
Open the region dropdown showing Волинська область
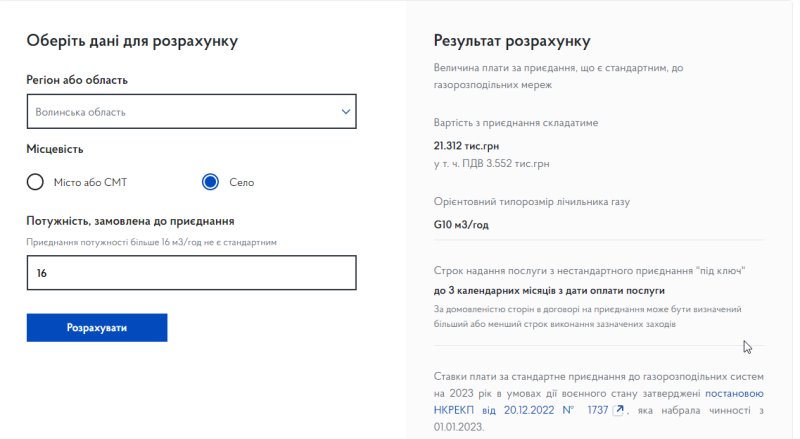[x=180, y=112]
